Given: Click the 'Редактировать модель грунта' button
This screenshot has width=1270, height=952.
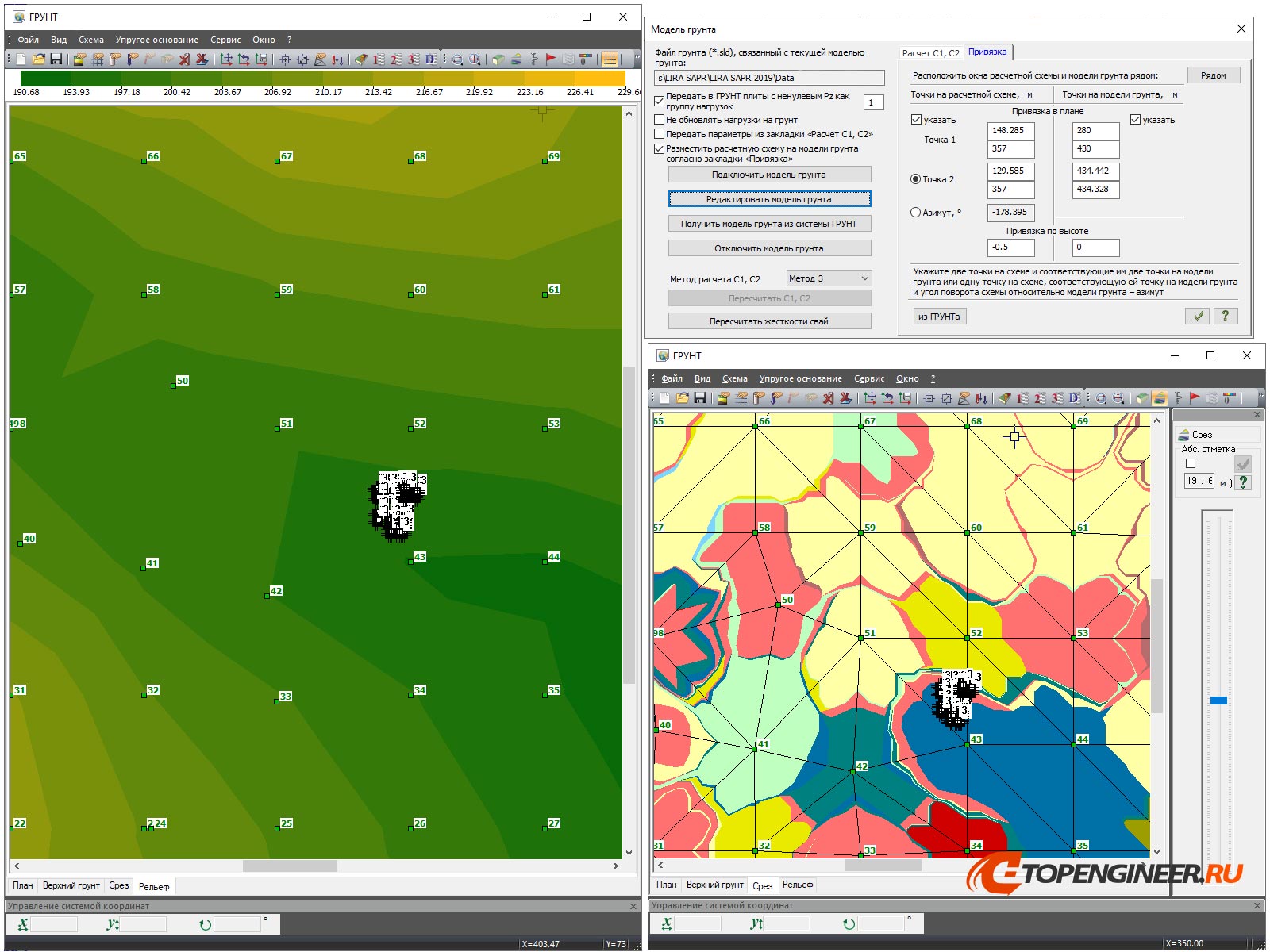Looking at the screenshot, I should (768, 199).
